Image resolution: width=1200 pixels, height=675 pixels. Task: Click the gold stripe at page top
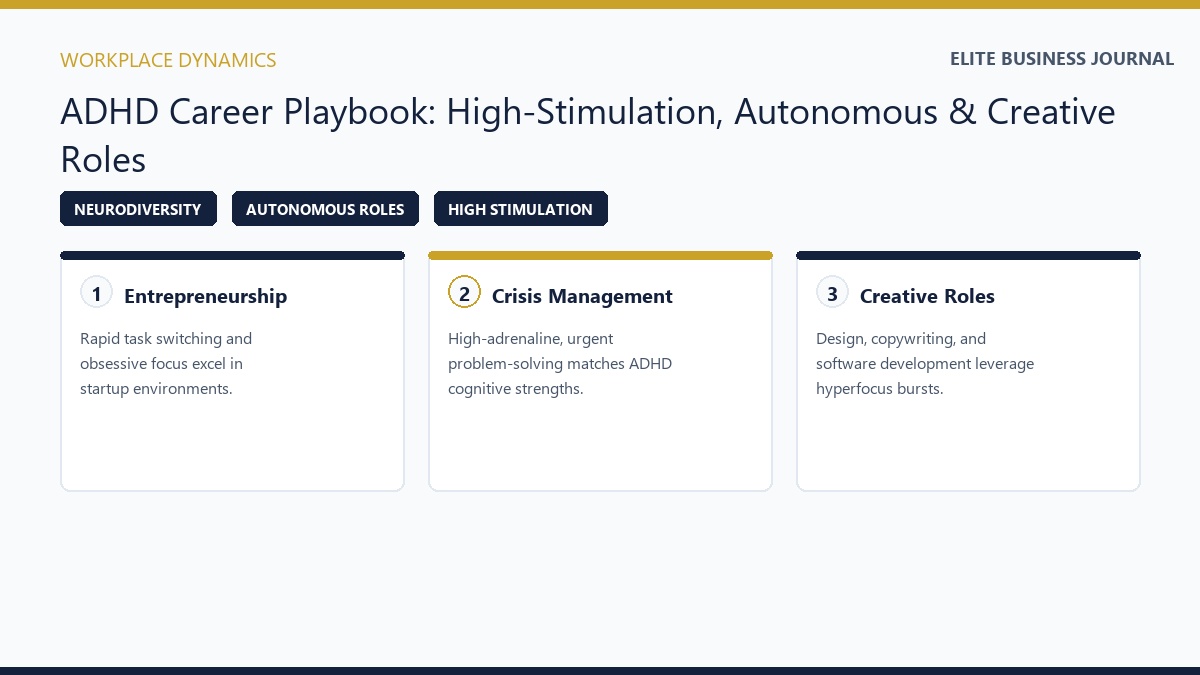click(600, 4)
